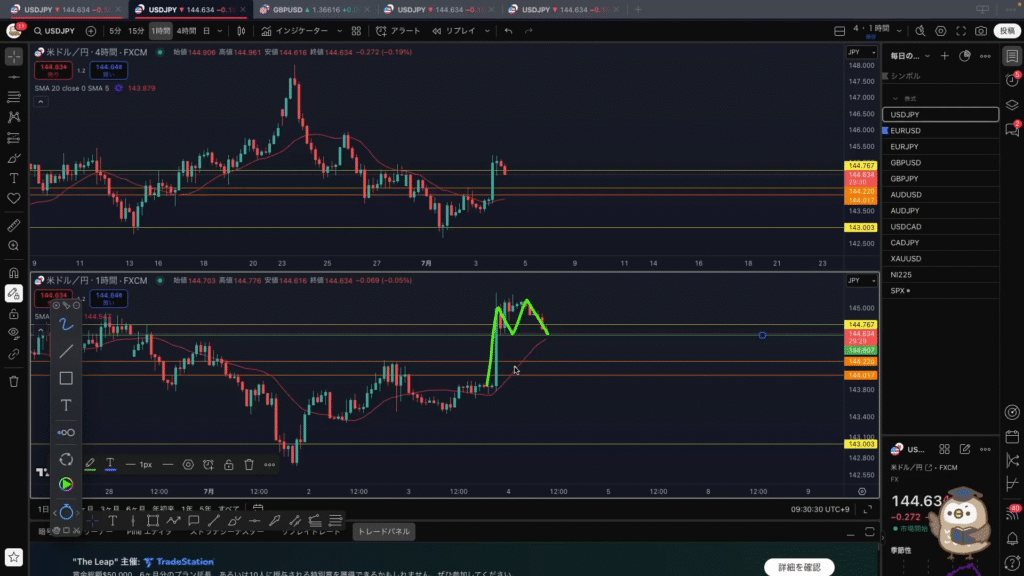Toggle the drawings link sync icon
1024x576 pixels.
(14, 354)
